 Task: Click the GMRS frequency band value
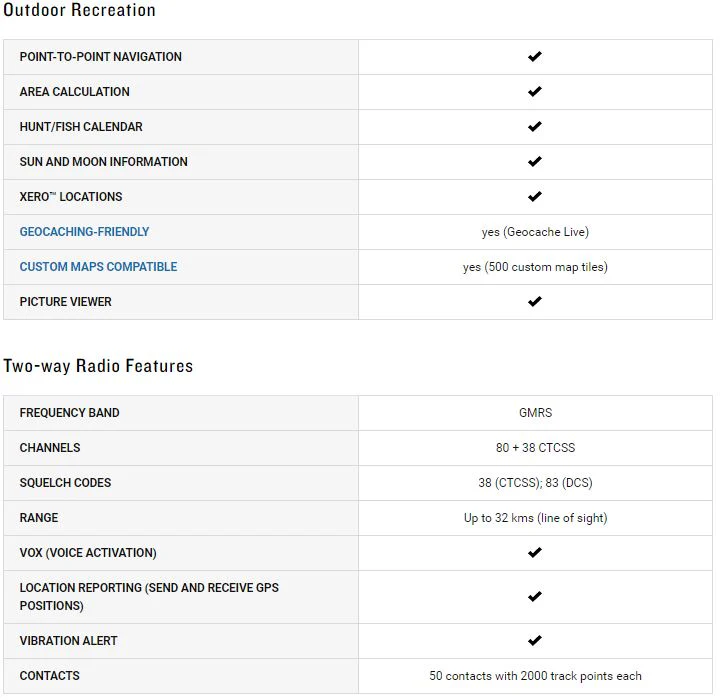click(x=535, y=412)
